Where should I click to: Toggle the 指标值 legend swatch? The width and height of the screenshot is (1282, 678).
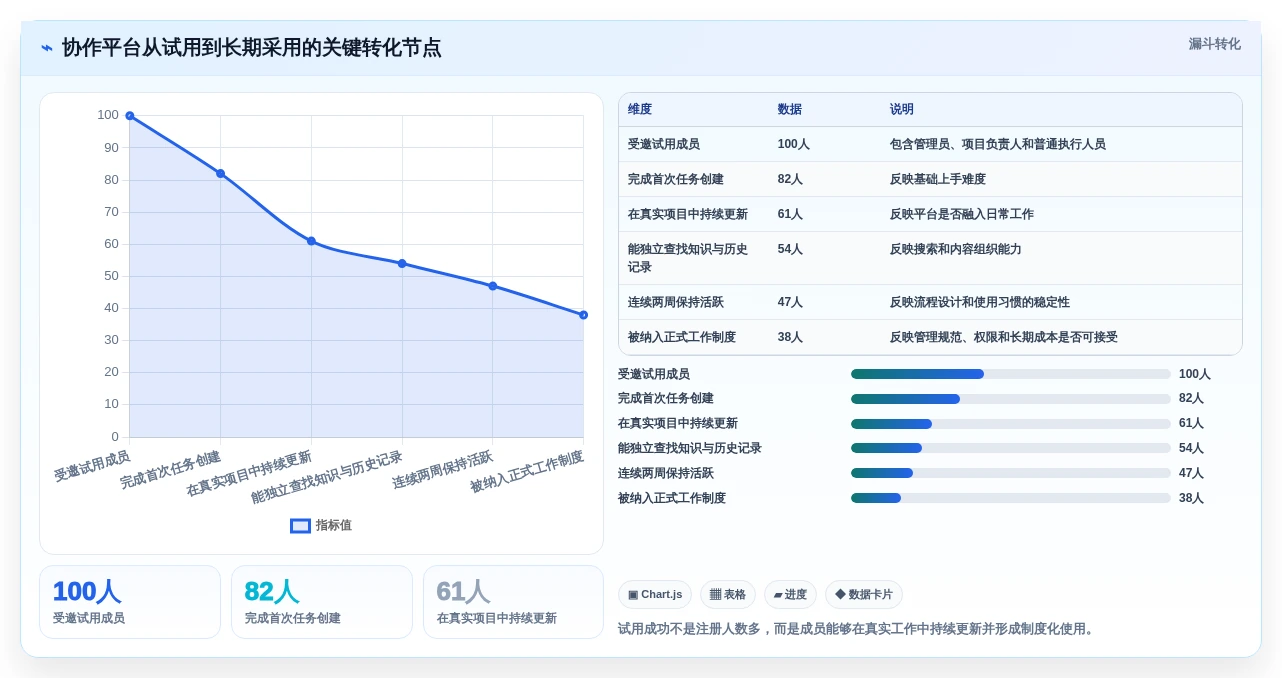[300, 525]
